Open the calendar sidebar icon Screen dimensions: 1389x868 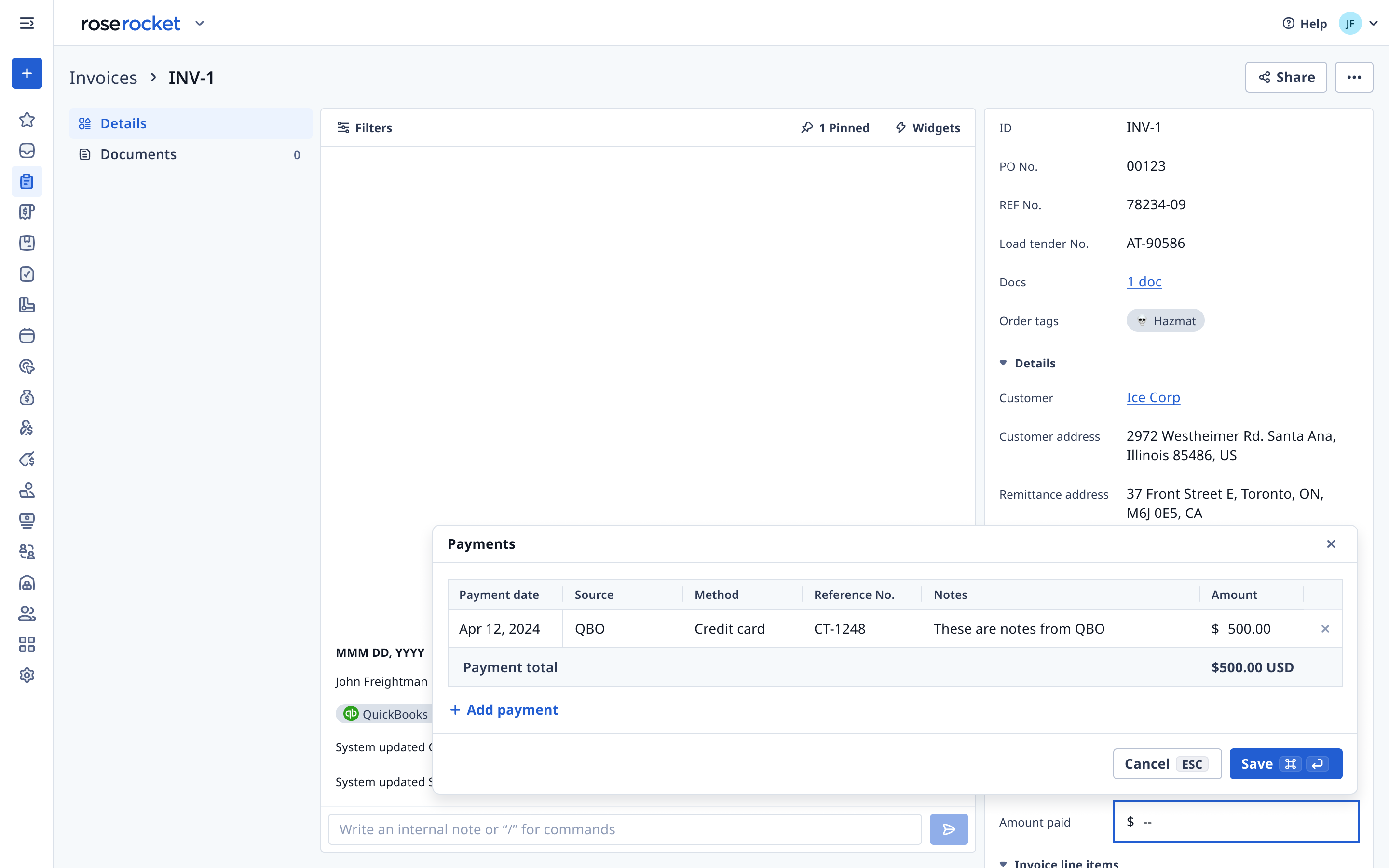tap(27, 336)
